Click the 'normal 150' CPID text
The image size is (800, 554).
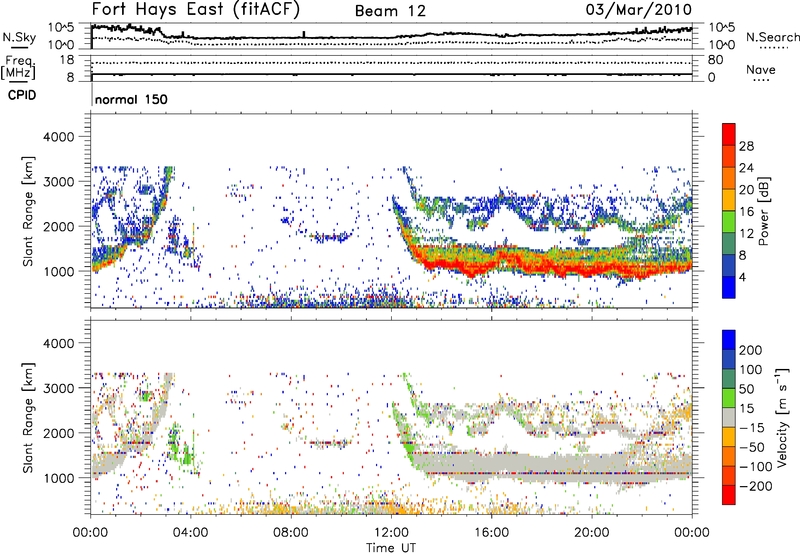coord(131,99)
